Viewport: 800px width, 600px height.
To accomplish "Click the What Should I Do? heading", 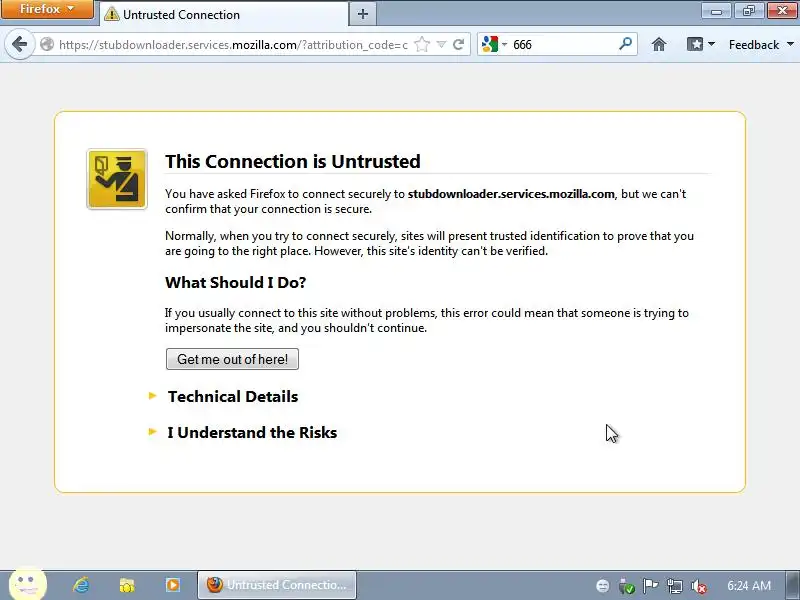I will [235, 282].
